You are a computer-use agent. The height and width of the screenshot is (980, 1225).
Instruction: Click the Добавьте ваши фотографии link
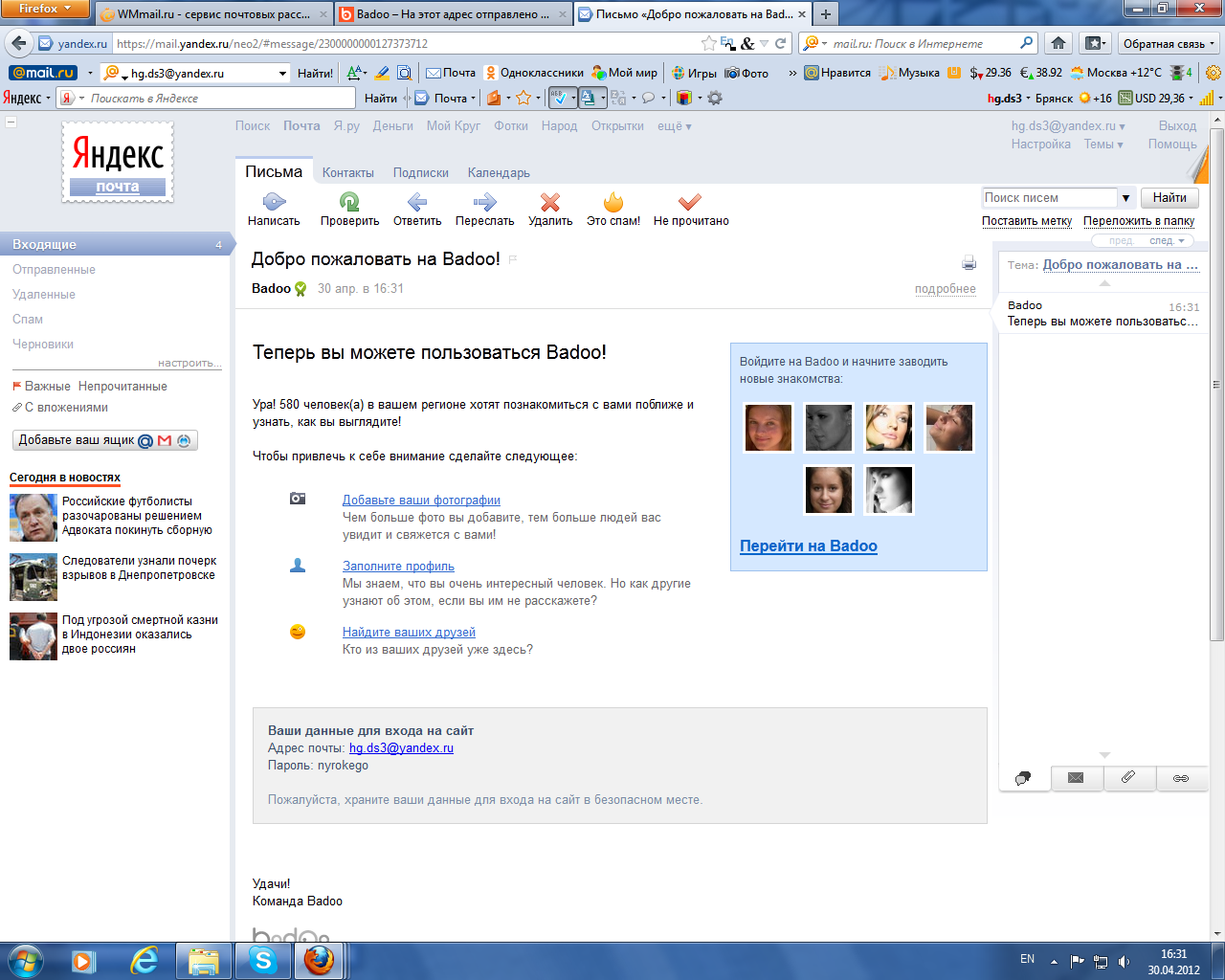421,501
